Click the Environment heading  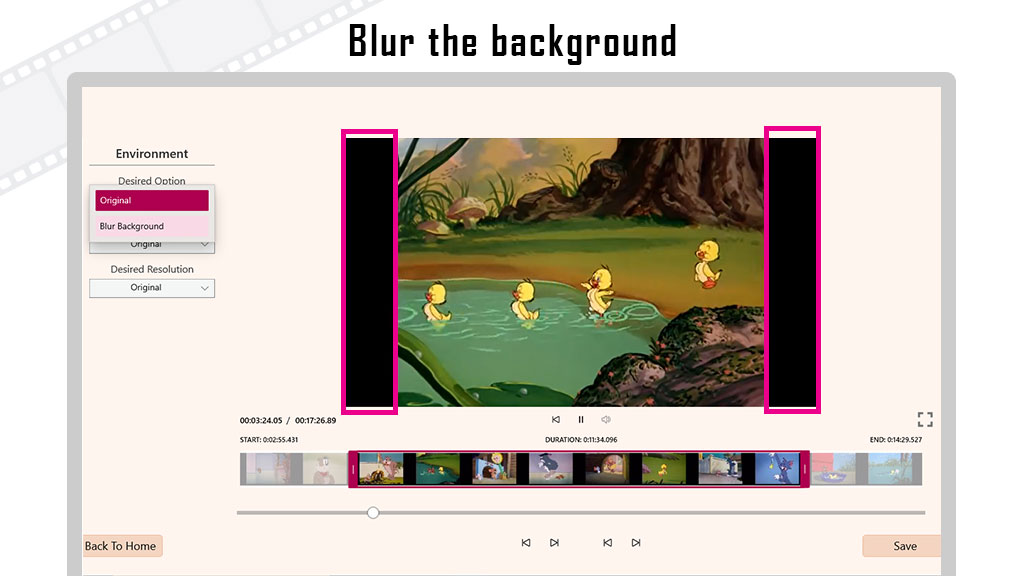(152, 153)
